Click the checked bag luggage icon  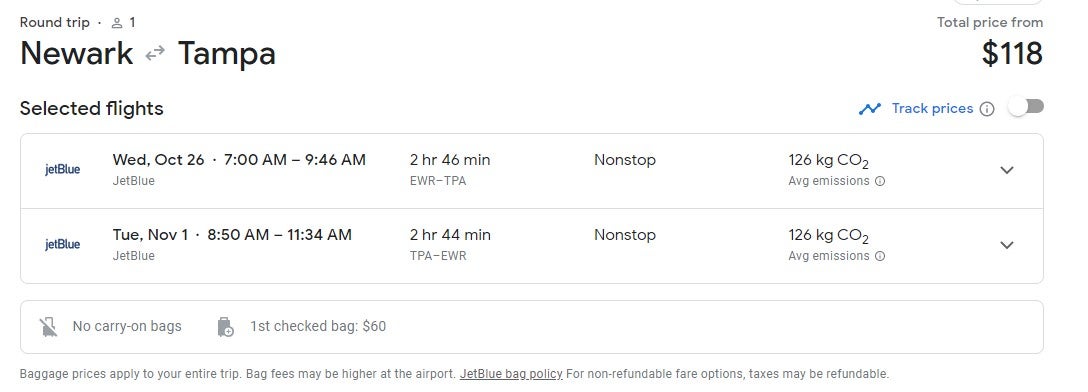(x=226, y=327)
